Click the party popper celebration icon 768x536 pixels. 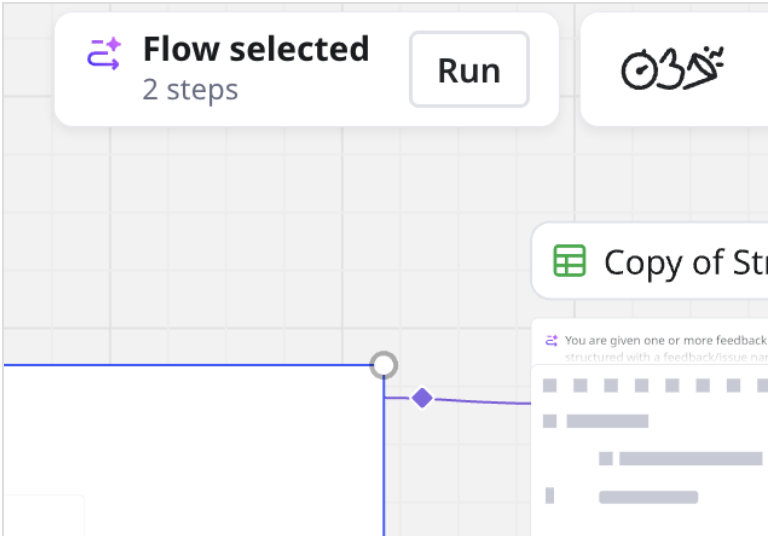point(704,68)
